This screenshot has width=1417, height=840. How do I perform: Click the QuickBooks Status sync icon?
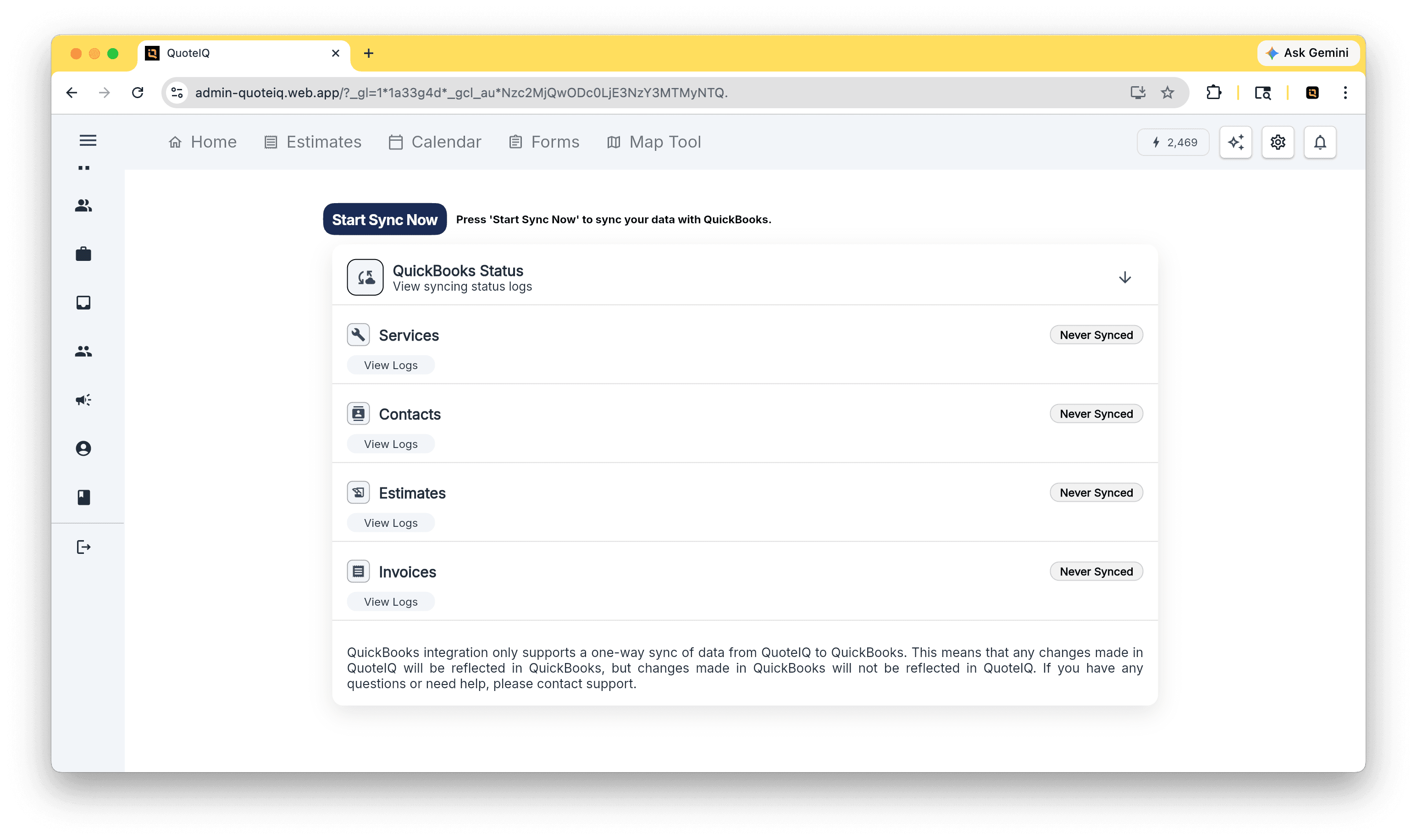click(x=365, y=277)
